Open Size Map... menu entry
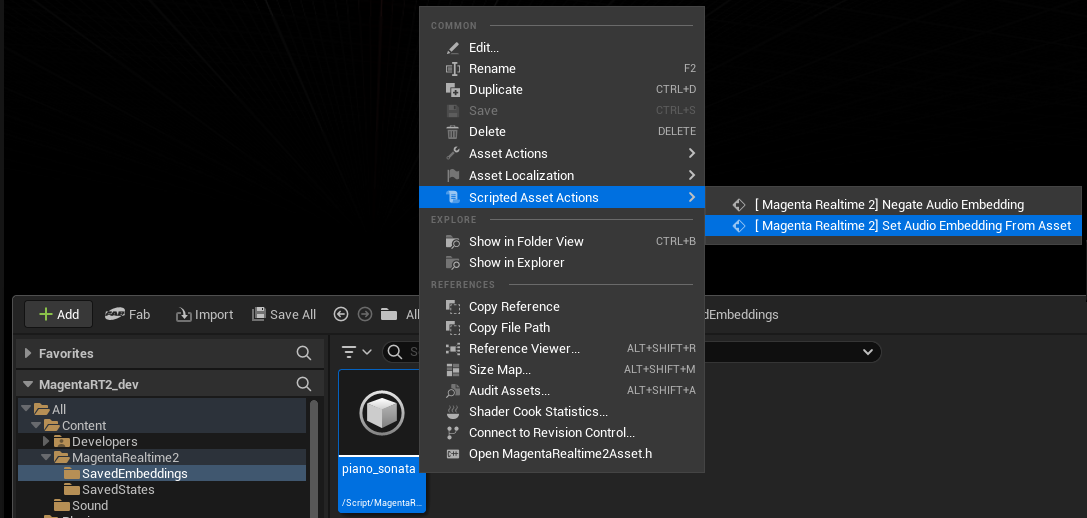Viewport: 1087px width, 518px height. 562,370
